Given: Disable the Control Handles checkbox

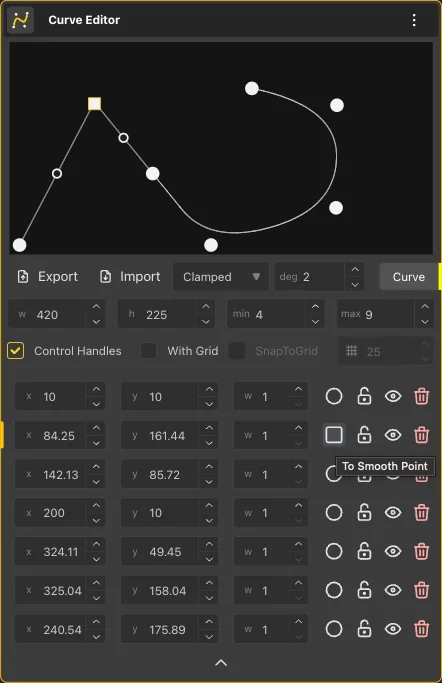Looking at the screenshot, I should pyautogui.click(x=16, y=351).
